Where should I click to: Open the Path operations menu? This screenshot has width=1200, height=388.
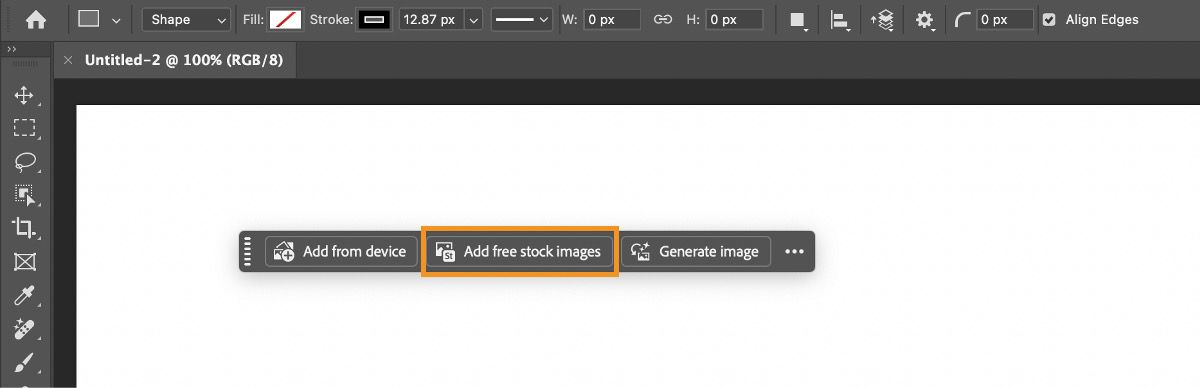coord(798,20)
